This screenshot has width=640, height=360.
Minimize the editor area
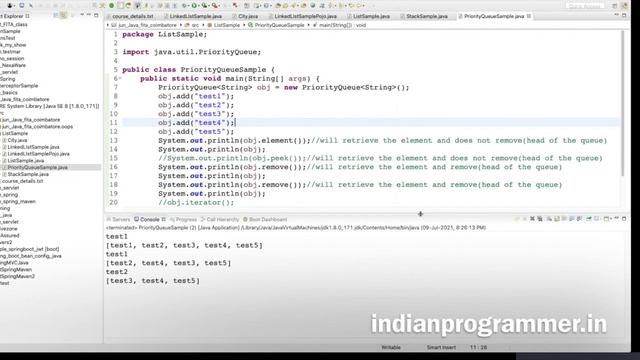point(616,15)
